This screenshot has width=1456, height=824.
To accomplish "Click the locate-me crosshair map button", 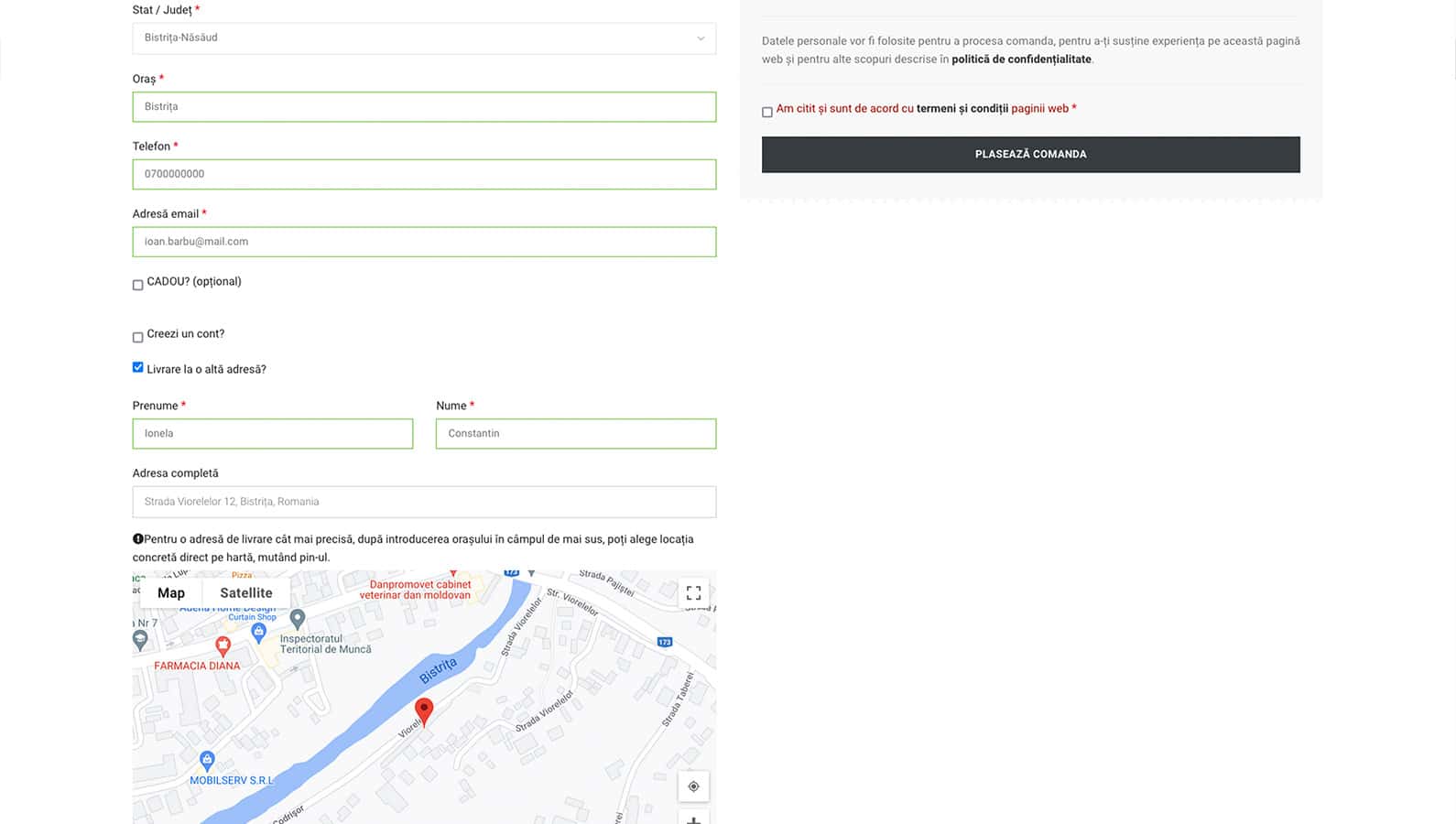I will click(693, 786).
